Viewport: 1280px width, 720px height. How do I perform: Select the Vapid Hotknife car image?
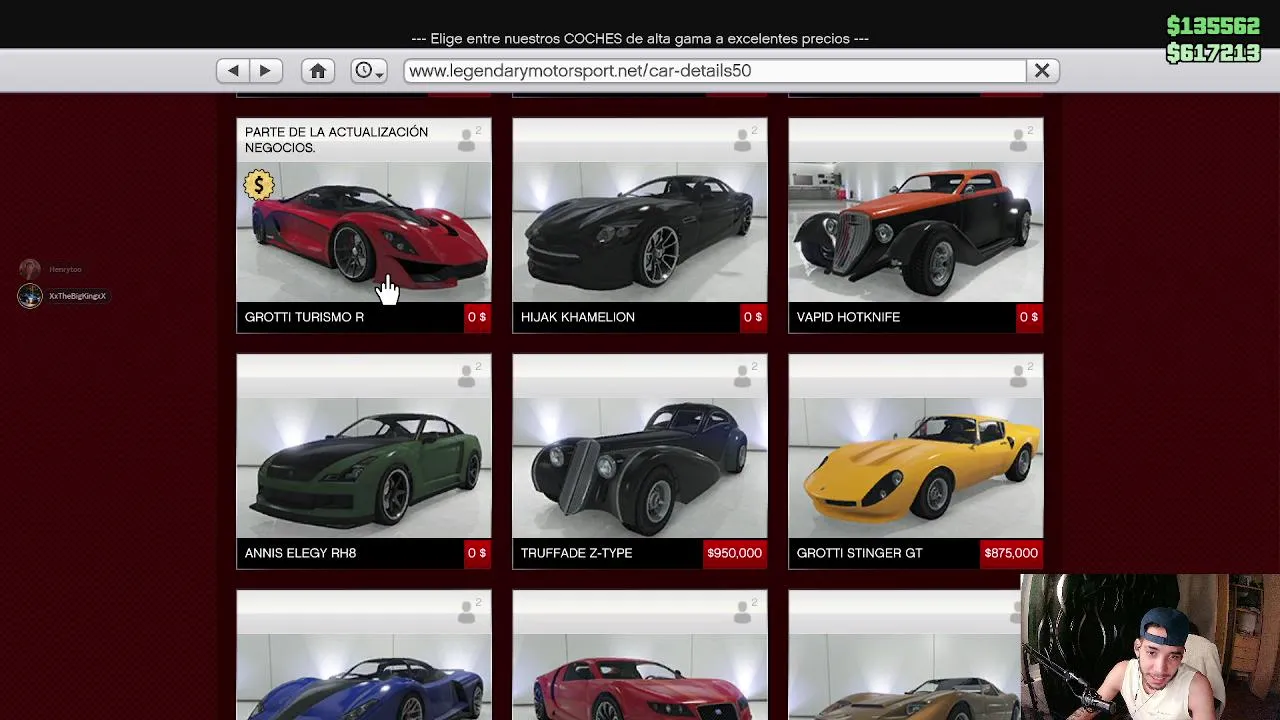(916, 232)
